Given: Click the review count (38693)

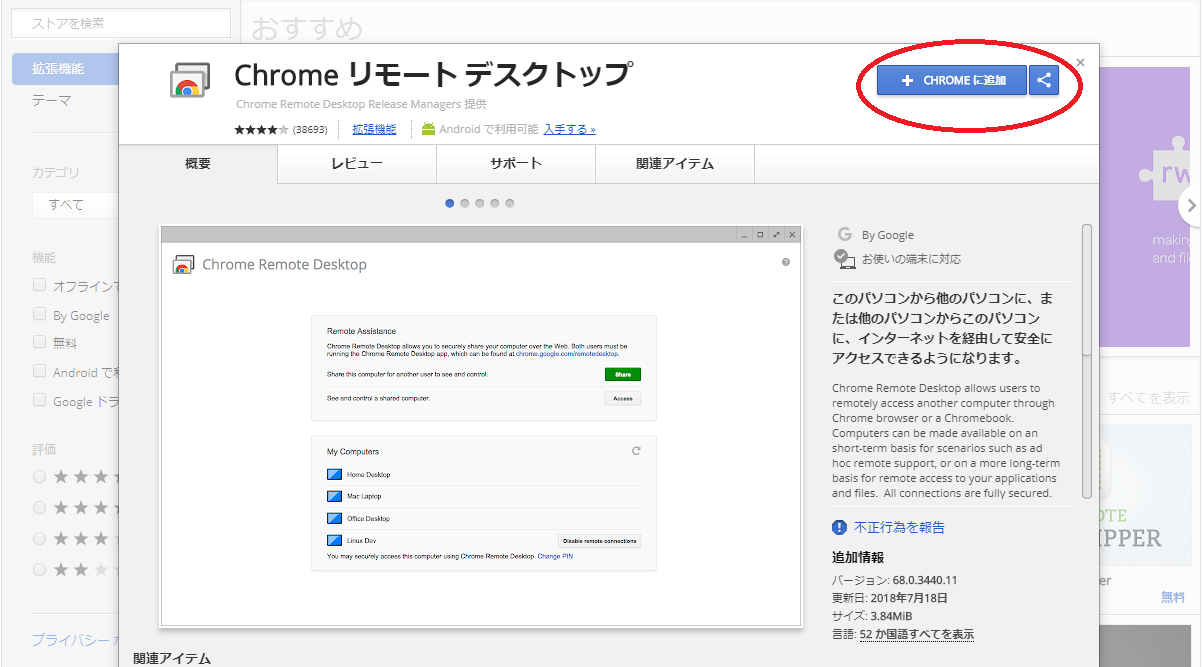Looking at the screenshot, I should [310, 130].
